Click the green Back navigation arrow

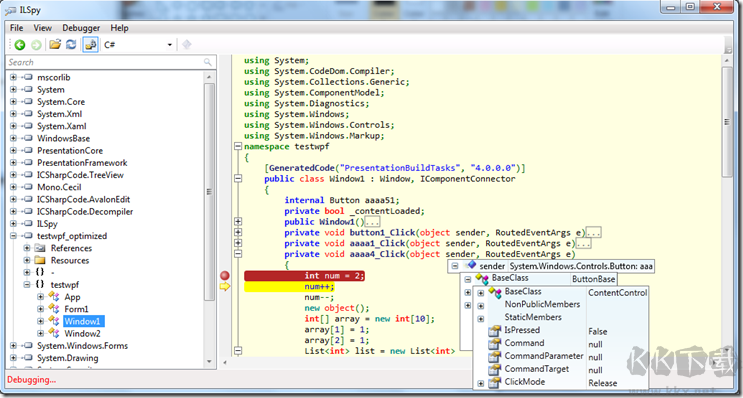pos(19,45)
